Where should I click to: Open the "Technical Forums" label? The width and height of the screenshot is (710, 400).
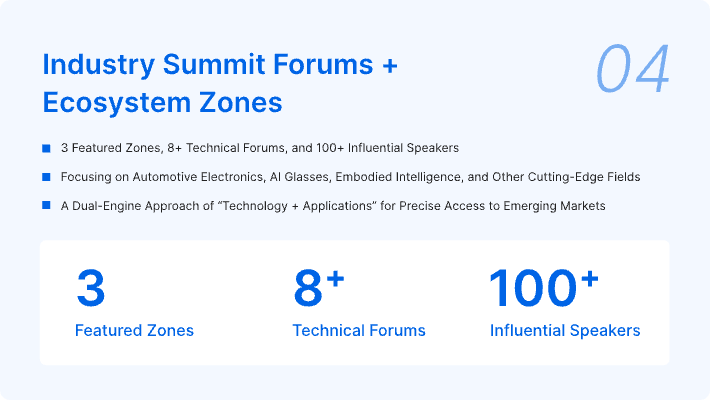pyautogui.click(x=359, y=330)
